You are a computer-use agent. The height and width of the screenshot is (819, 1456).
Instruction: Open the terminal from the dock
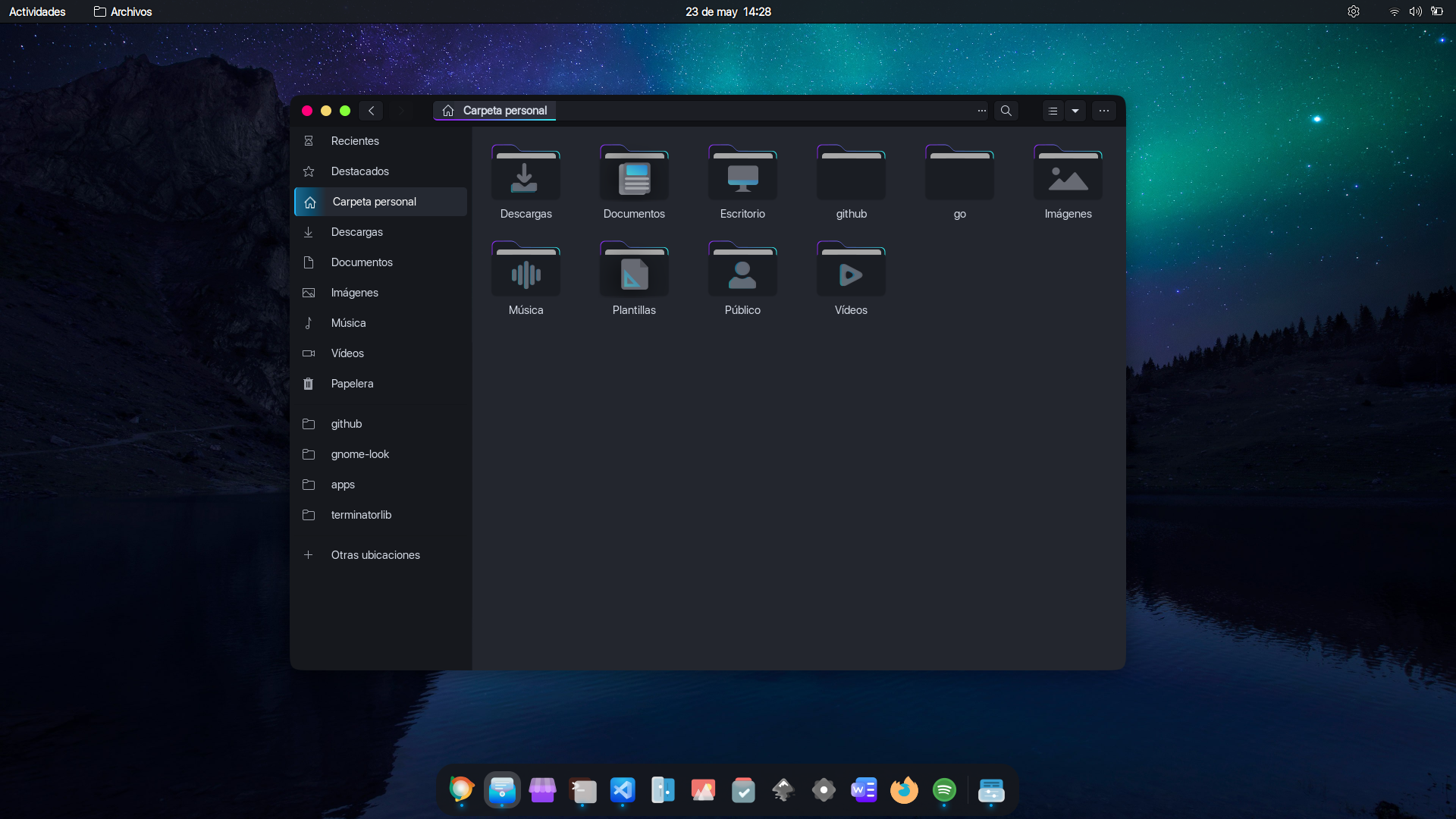click(x=582, y=790)
